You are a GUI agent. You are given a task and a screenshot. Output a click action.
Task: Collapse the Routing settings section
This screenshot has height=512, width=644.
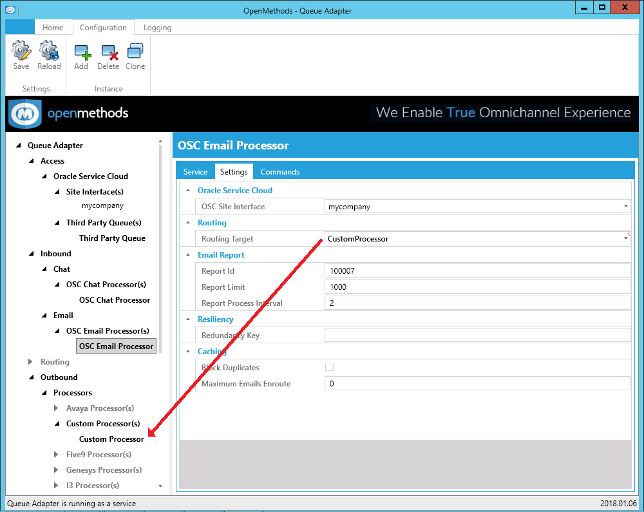[x=188, y=223]
